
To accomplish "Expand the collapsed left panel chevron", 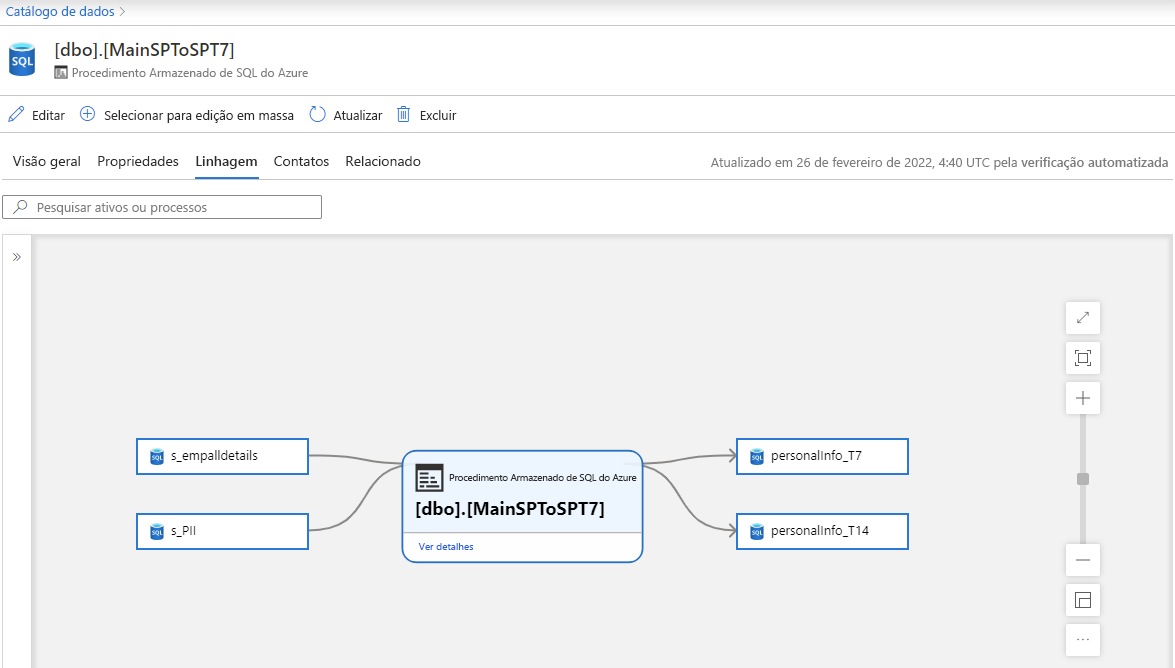I will [x=15, y=255].
